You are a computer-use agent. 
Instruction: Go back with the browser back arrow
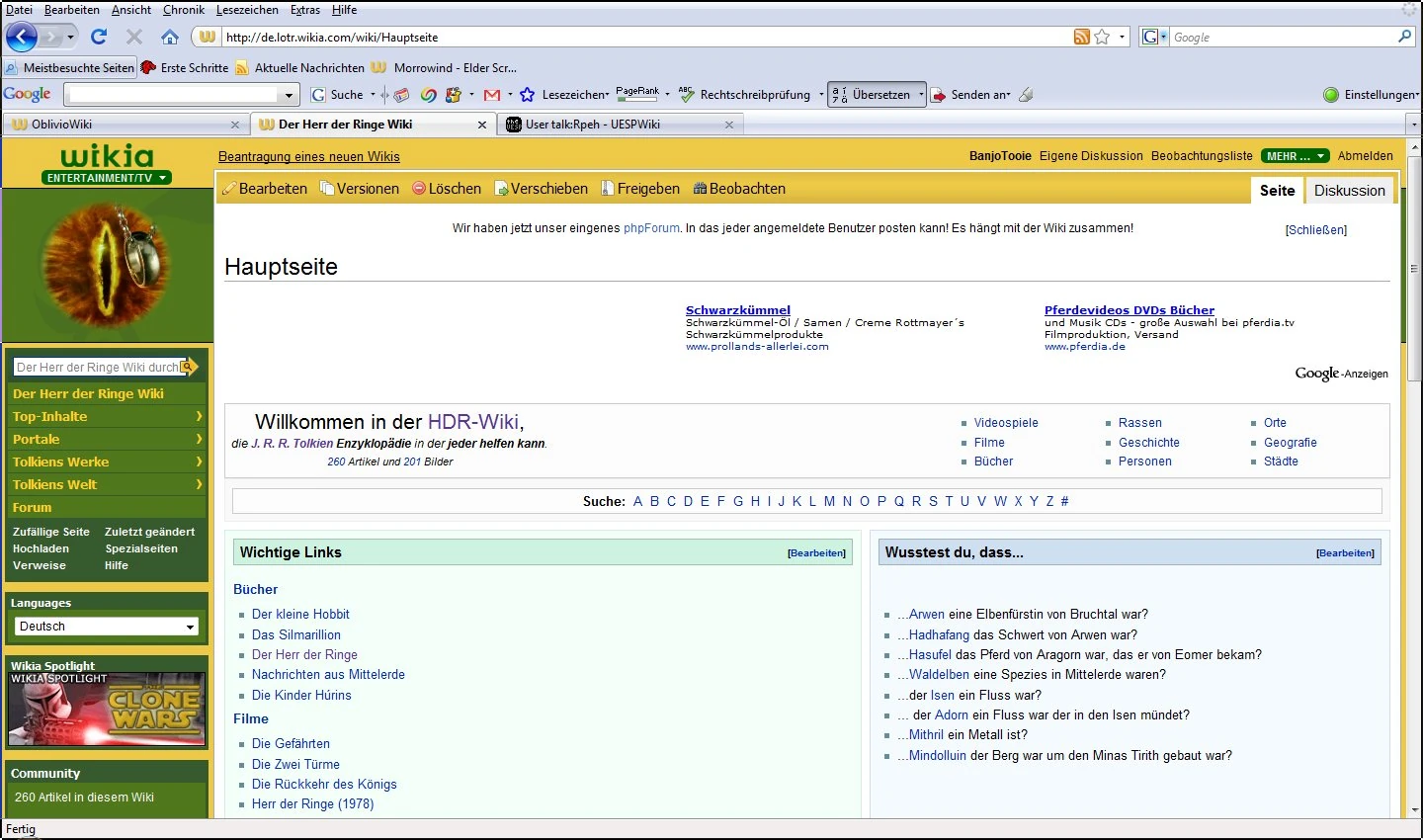click(22, 37)
